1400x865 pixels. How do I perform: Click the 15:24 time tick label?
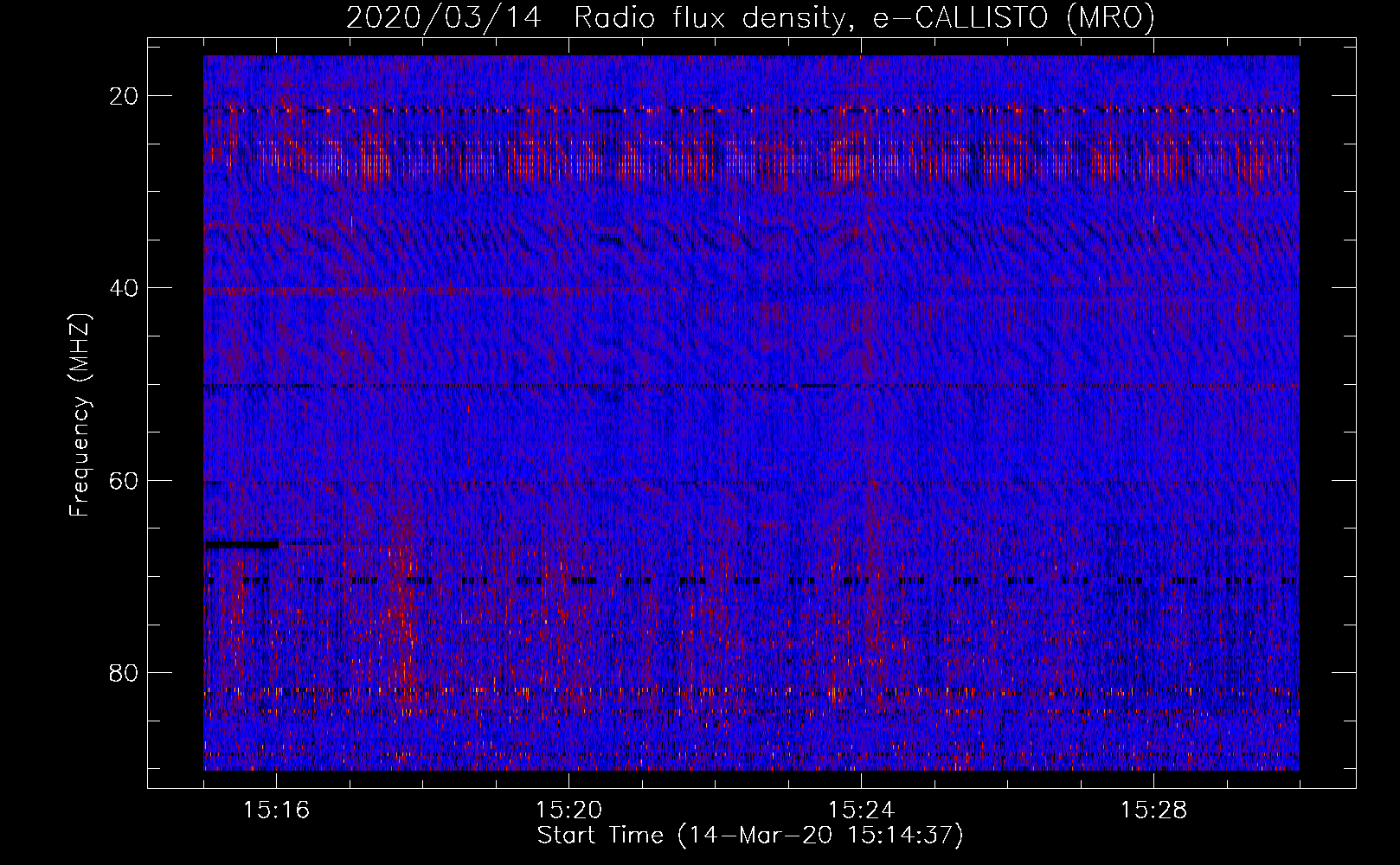861,811
